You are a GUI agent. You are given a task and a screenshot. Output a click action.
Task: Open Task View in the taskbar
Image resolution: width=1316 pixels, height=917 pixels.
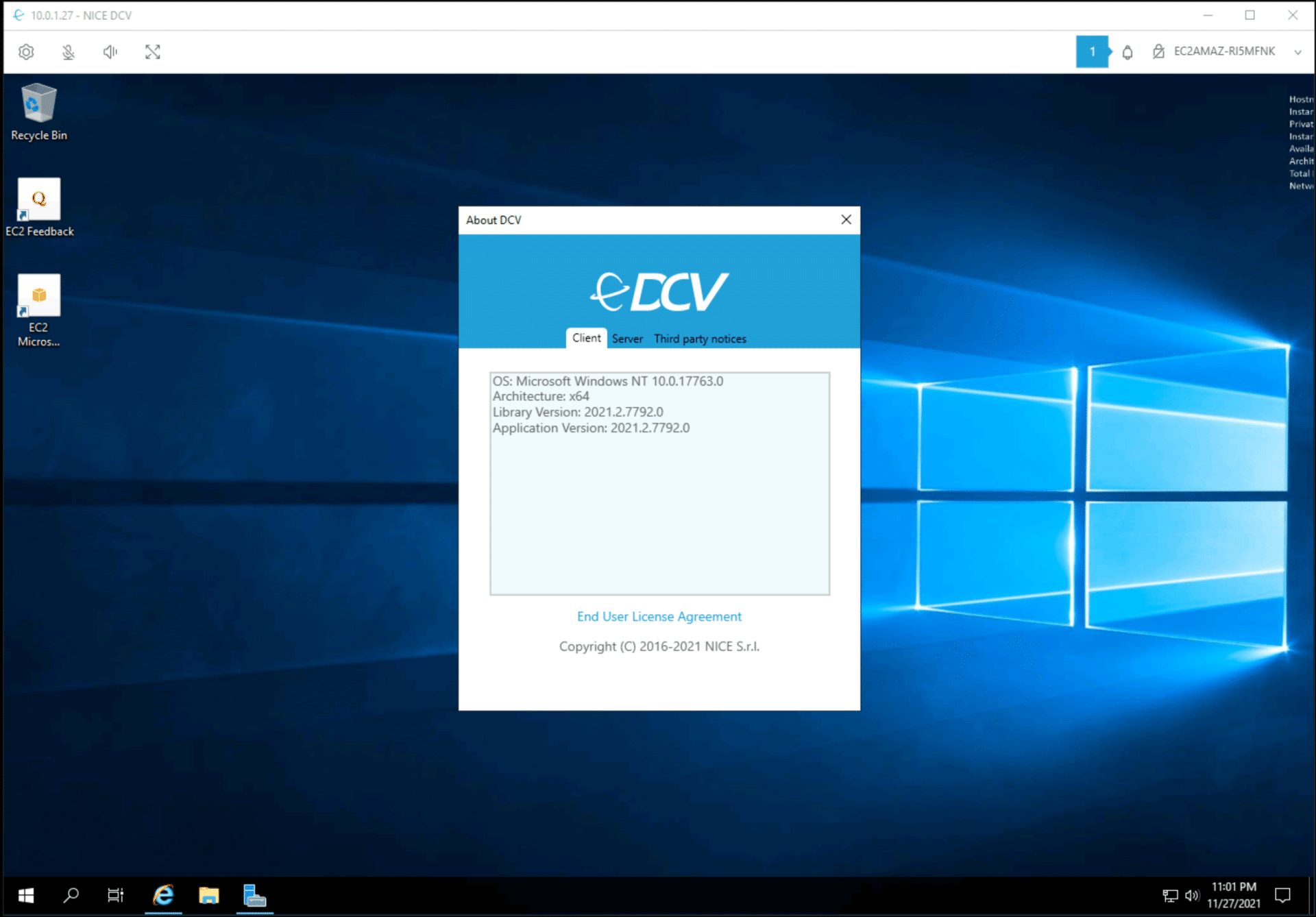tap(116, 895)
